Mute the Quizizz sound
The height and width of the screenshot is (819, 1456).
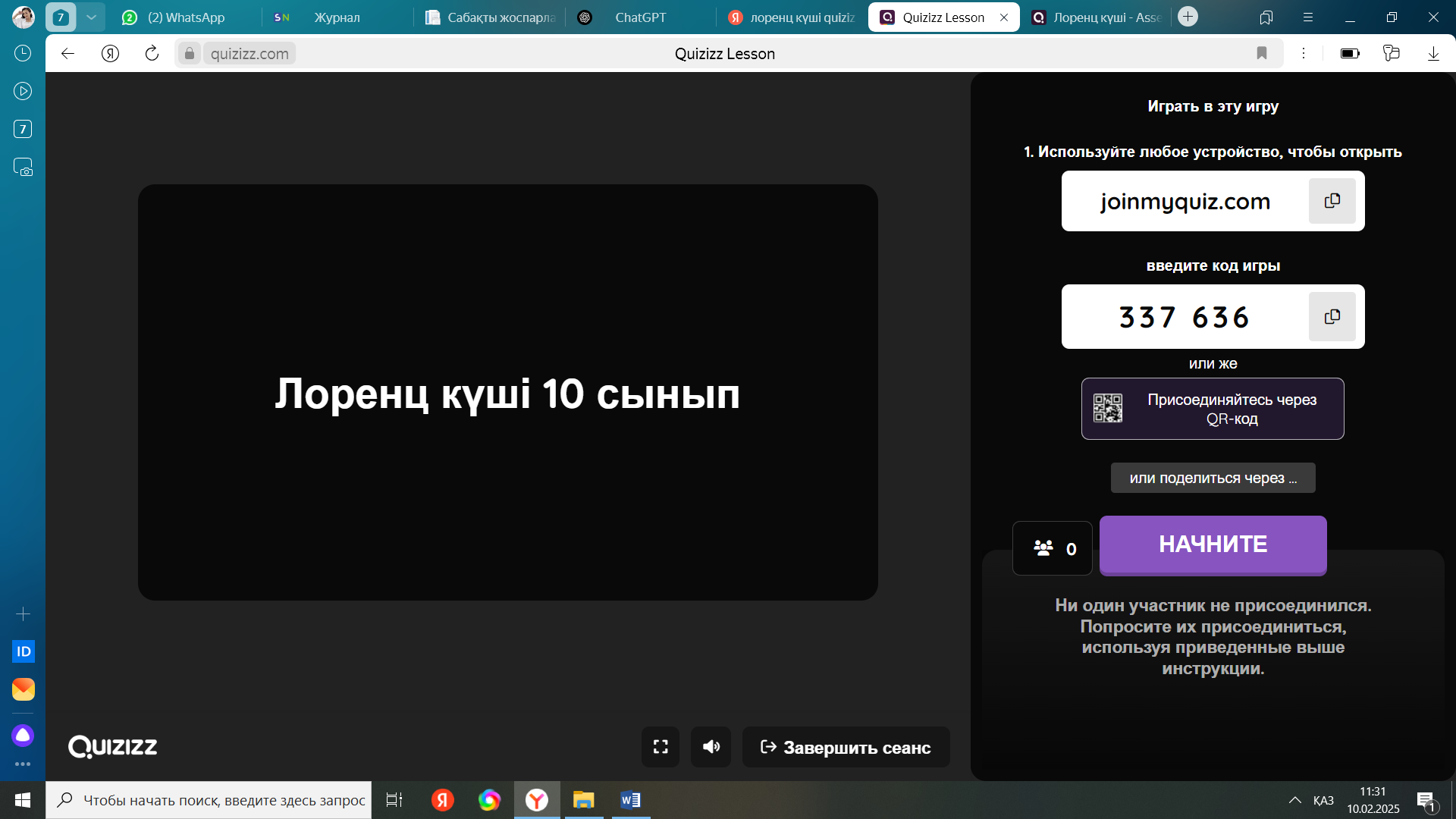pyautogui.click(x=711, y=747)
